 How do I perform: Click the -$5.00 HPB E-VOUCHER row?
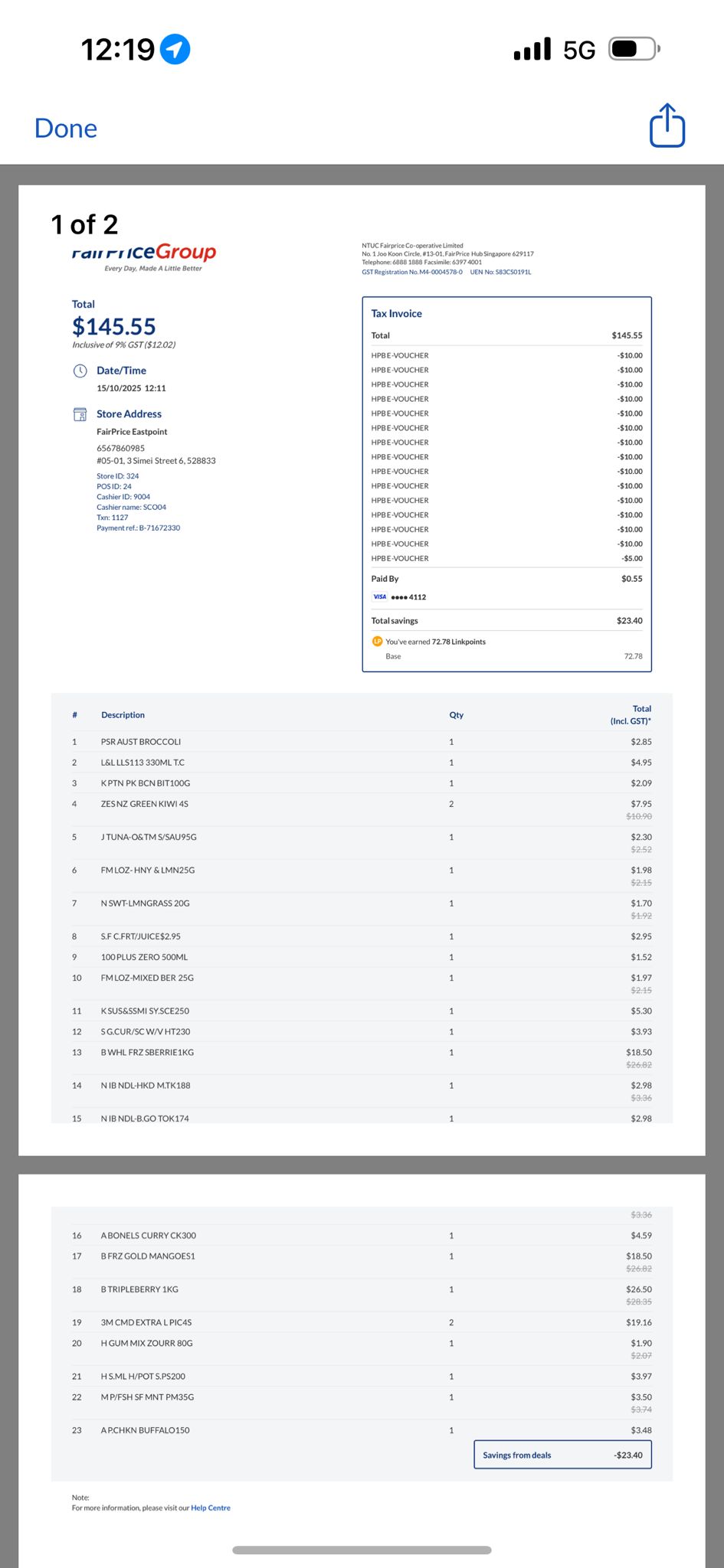click(x=507, y=559)
